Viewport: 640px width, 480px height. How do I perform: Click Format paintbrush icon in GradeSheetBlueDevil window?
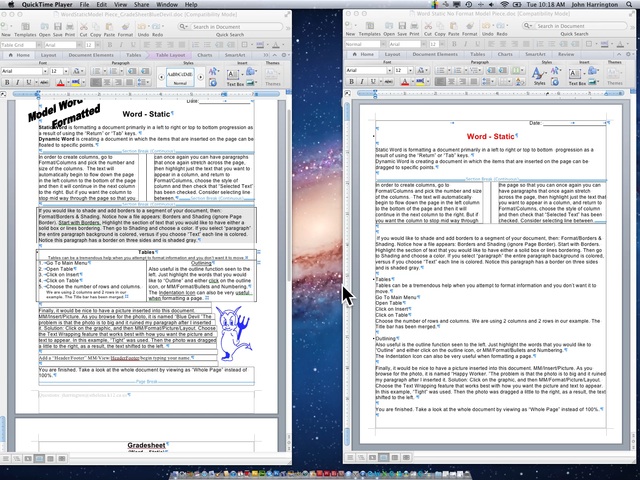[x=126, y=26]
